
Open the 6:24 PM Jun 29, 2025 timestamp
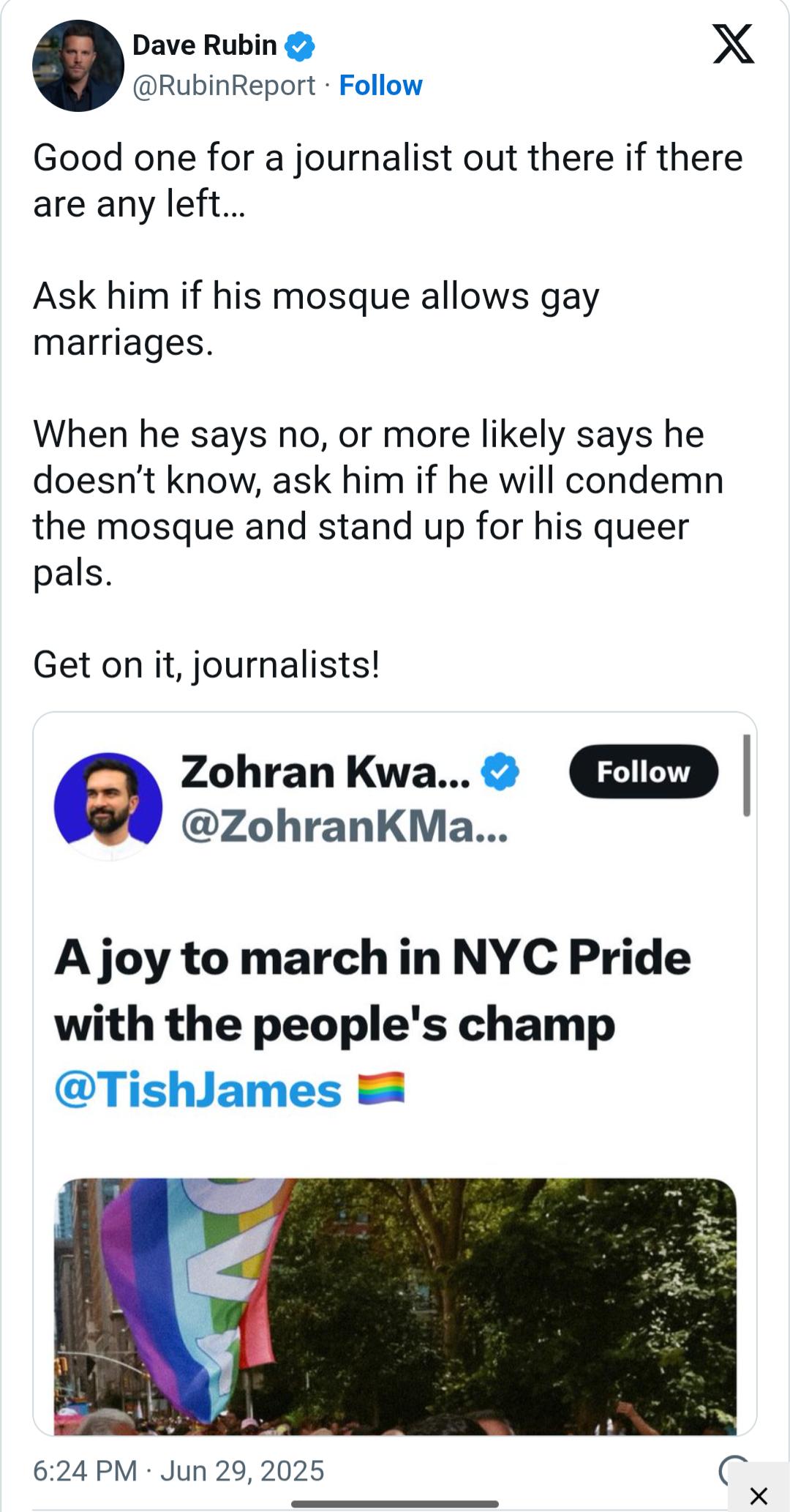178,1471
